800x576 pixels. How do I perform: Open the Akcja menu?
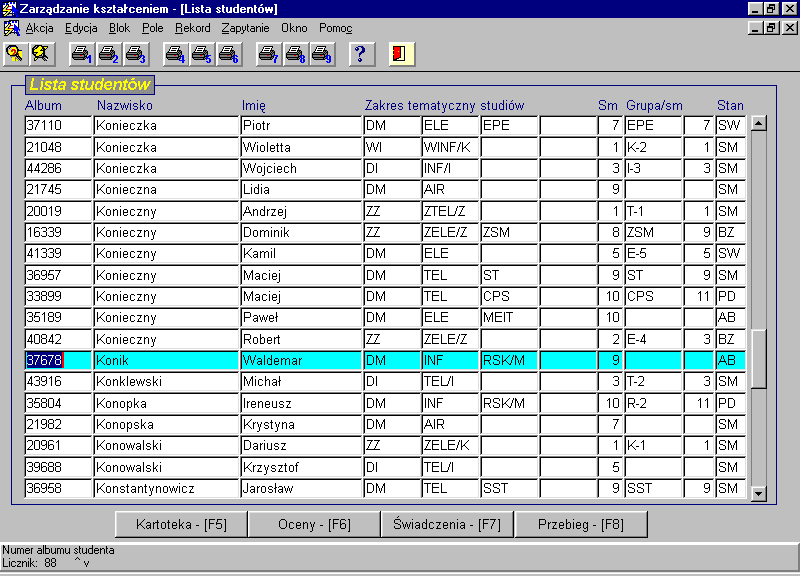[39, 28]
